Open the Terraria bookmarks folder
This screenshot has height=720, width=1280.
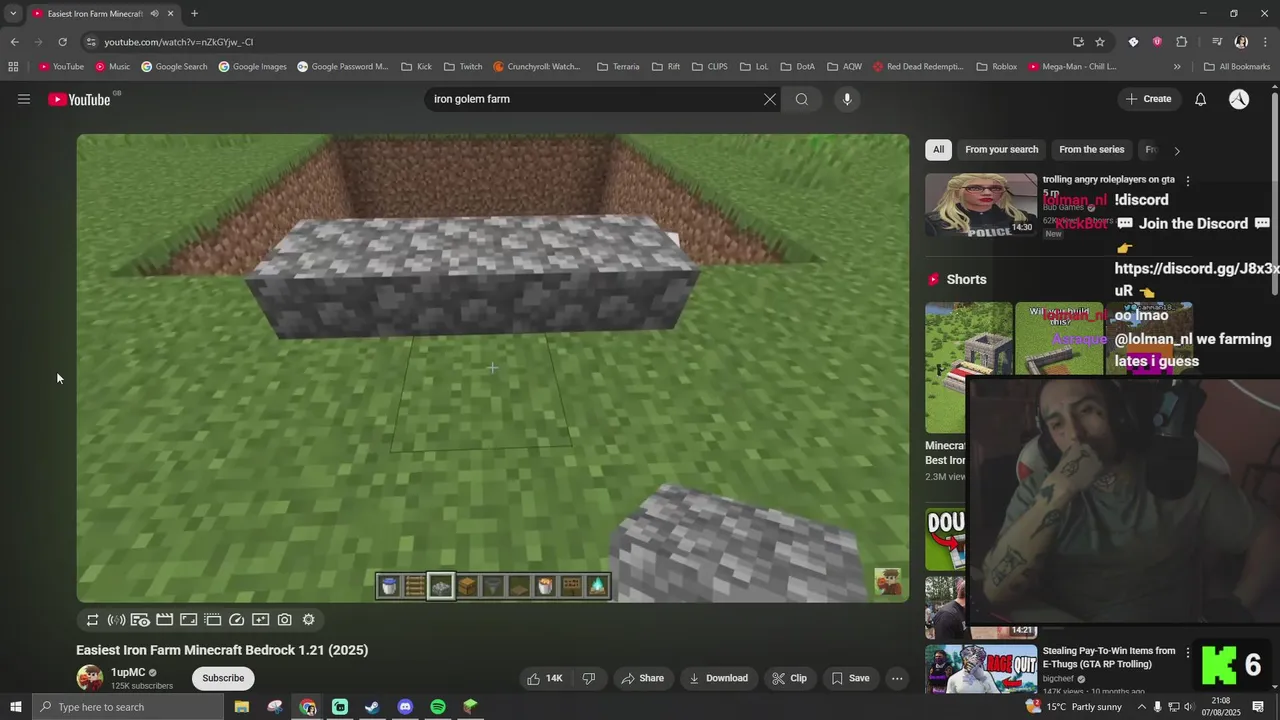point(618,67)
